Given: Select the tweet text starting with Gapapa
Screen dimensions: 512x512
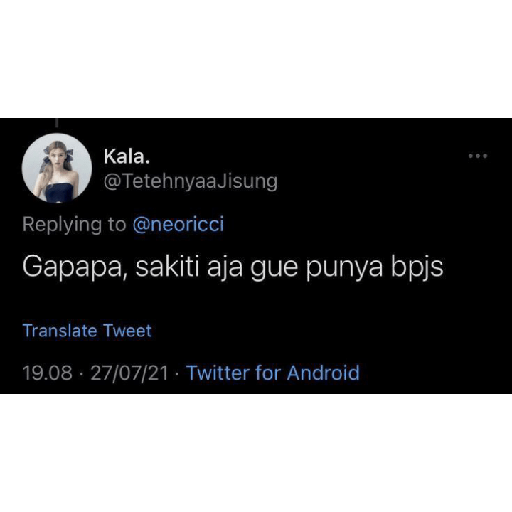Looking at the screenshot, I should point(233,267).
